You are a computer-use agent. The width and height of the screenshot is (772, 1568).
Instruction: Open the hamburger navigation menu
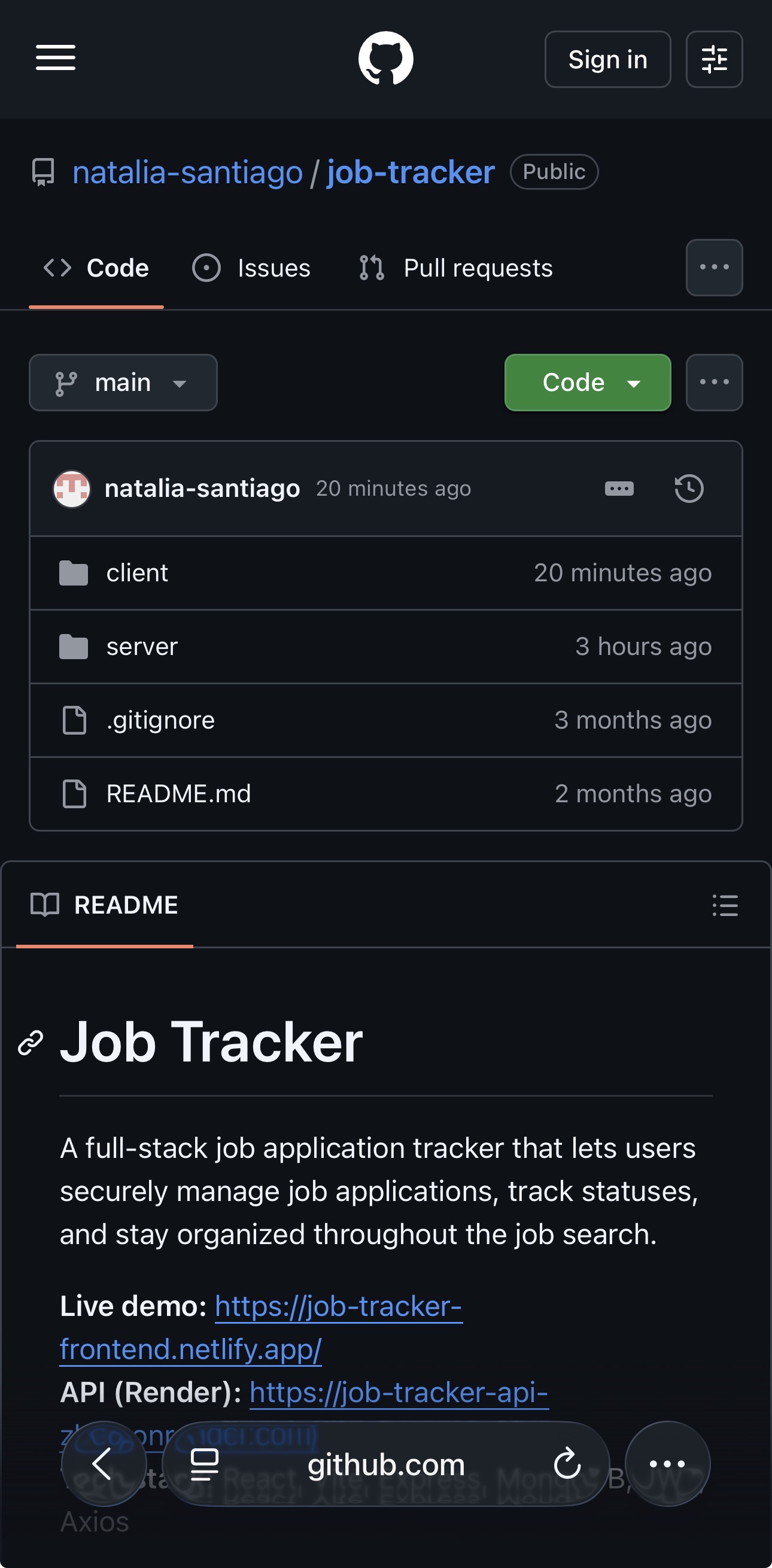click(x=56, y=59)
